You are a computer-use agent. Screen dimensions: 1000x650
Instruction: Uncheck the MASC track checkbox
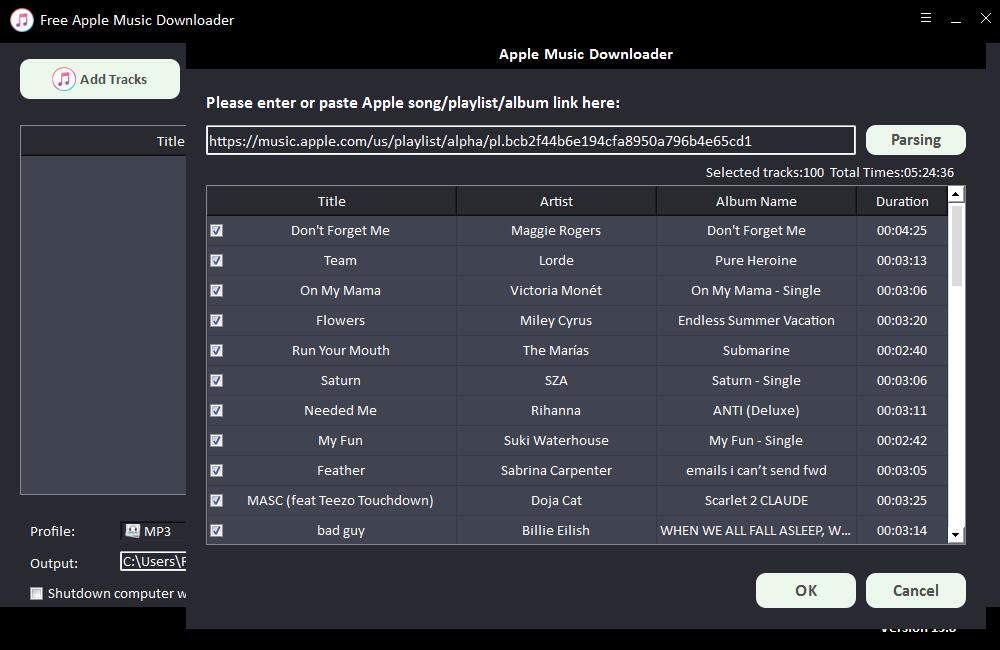point(217,500)
